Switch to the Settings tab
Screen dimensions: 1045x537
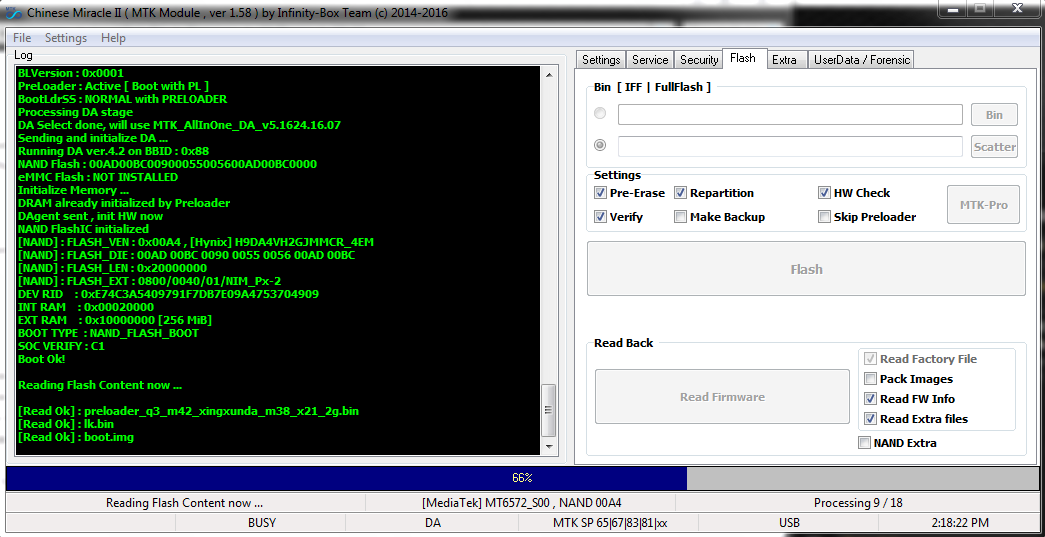coord(601,60)
